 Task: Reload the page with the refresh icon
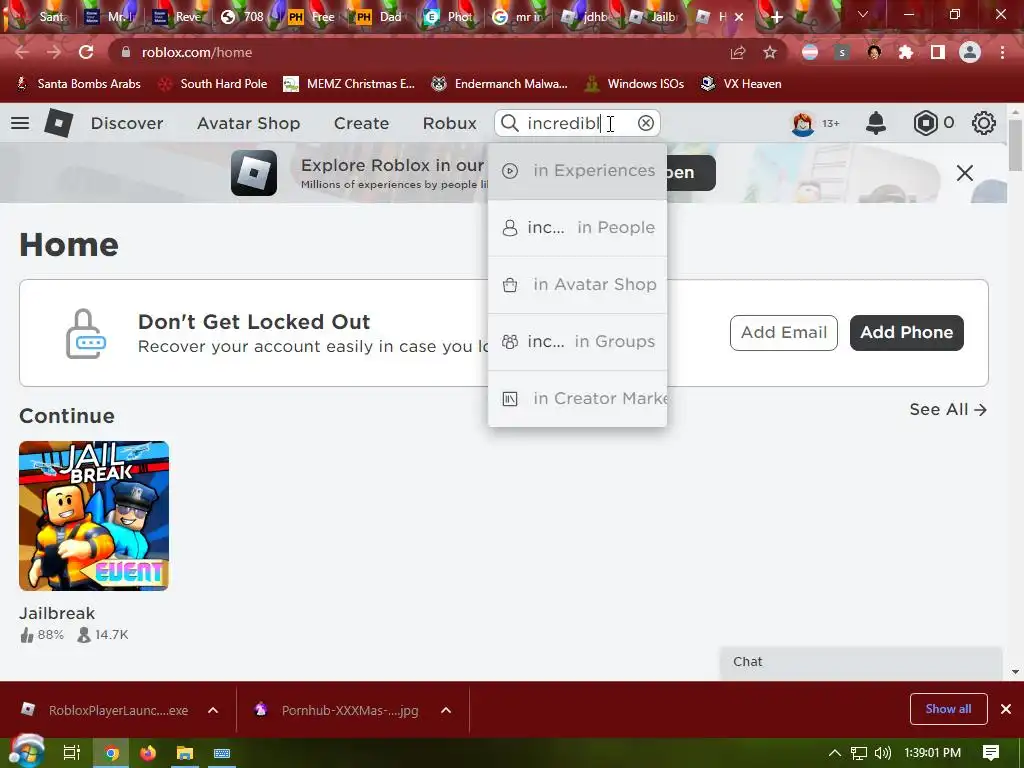click(86, 52)
